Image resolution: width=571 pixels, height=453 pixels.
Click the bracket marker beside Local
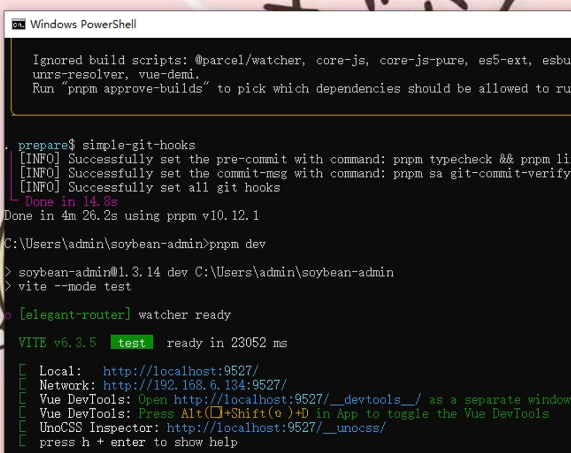click(x=23, y=371)
